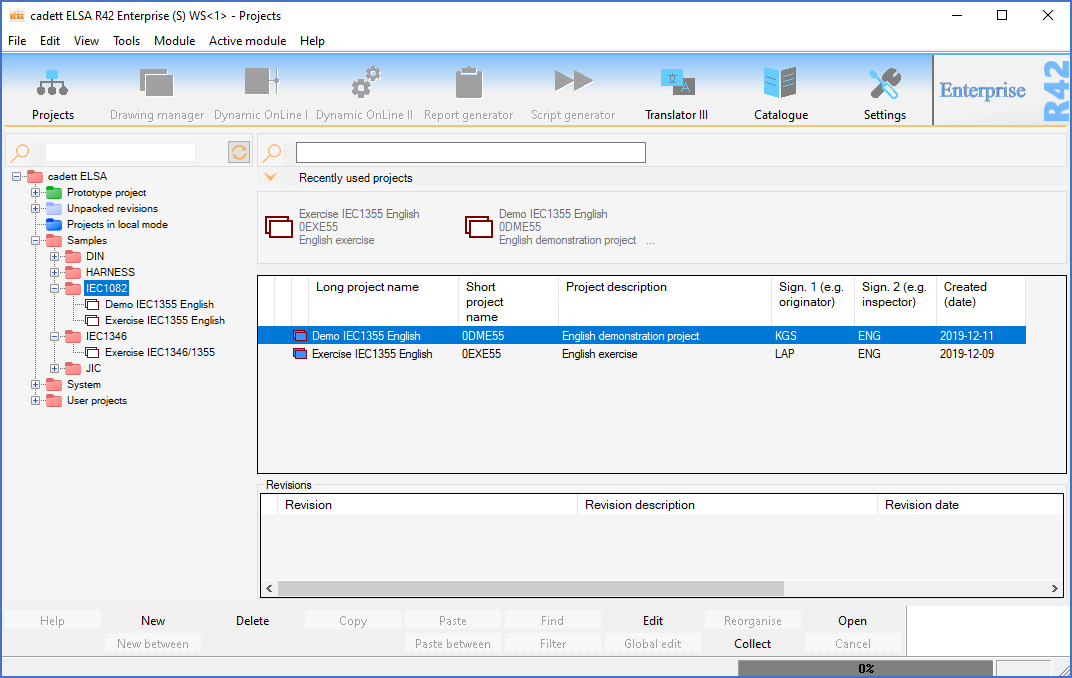Expand the Unpacked revisions folder
The width and height of the screenshot is (1072, 678).
36,208
